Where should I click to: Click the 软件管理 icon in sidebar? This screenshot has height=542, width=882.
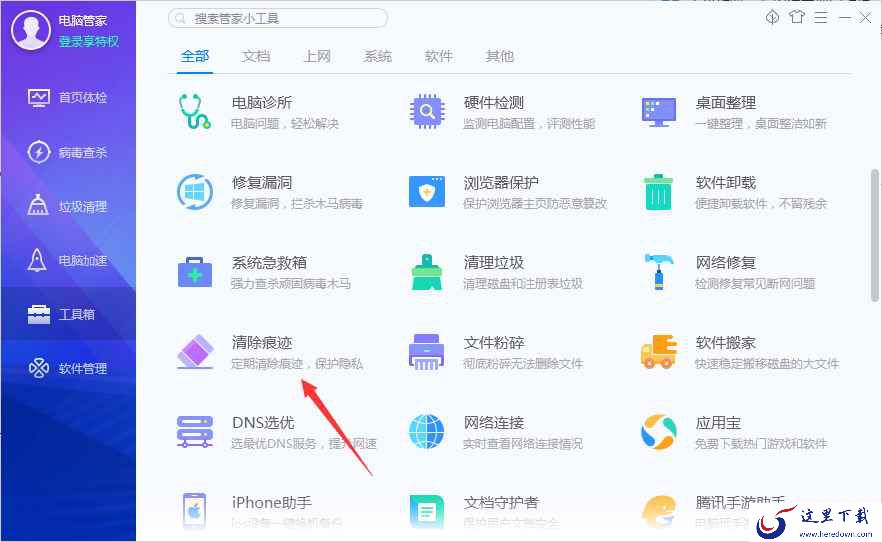pyautogui.click(x=39, y=368)
